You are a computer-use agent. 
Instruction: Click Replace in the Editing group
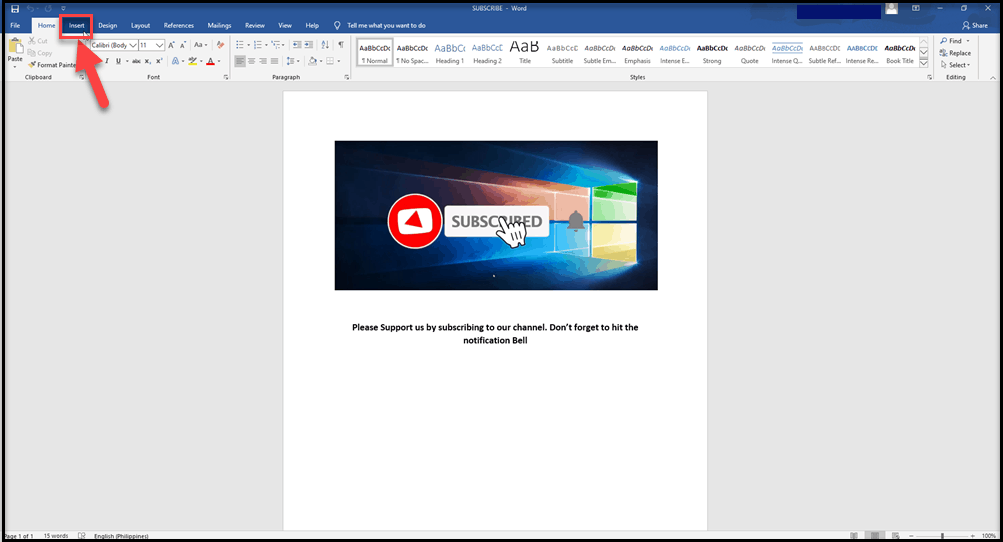955,53
